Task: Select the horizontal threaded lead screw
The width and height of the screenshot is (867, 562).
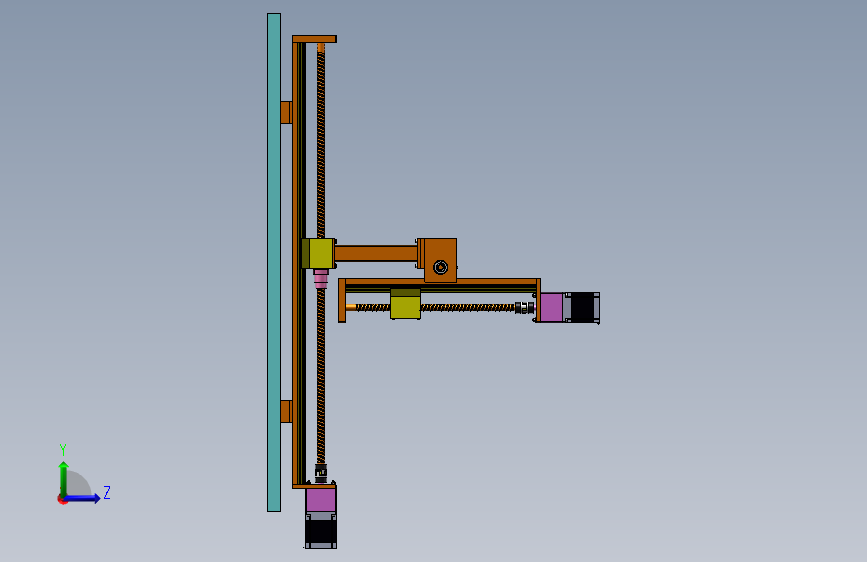Action: [x=467, y=308]
